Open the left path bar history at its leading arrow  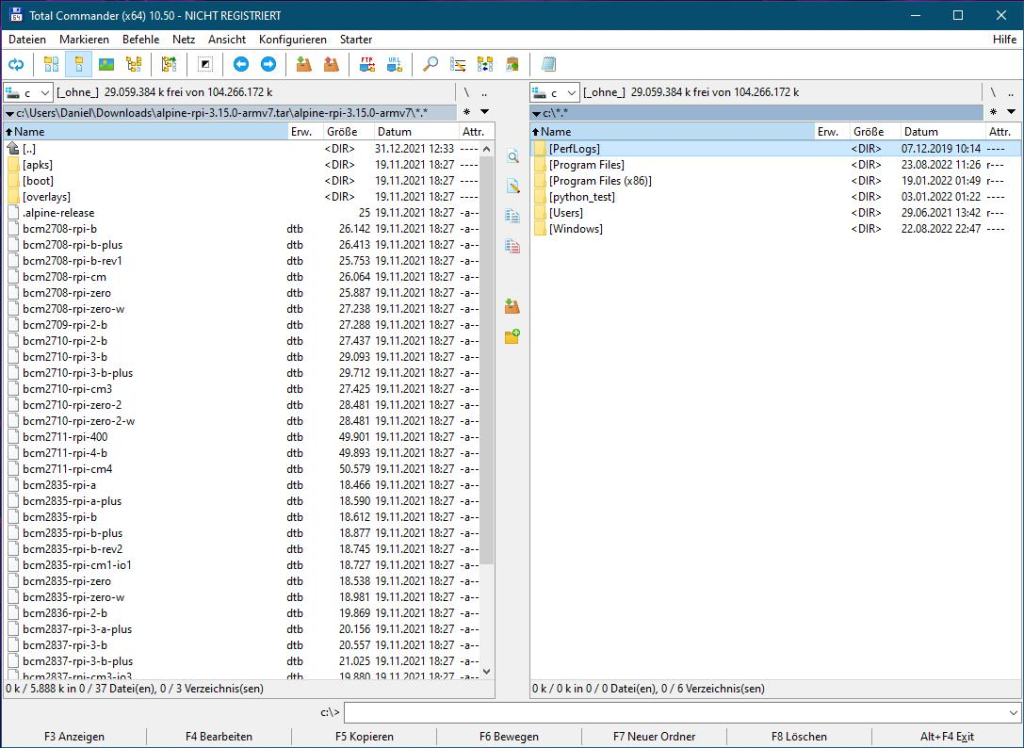pos(10,113)
